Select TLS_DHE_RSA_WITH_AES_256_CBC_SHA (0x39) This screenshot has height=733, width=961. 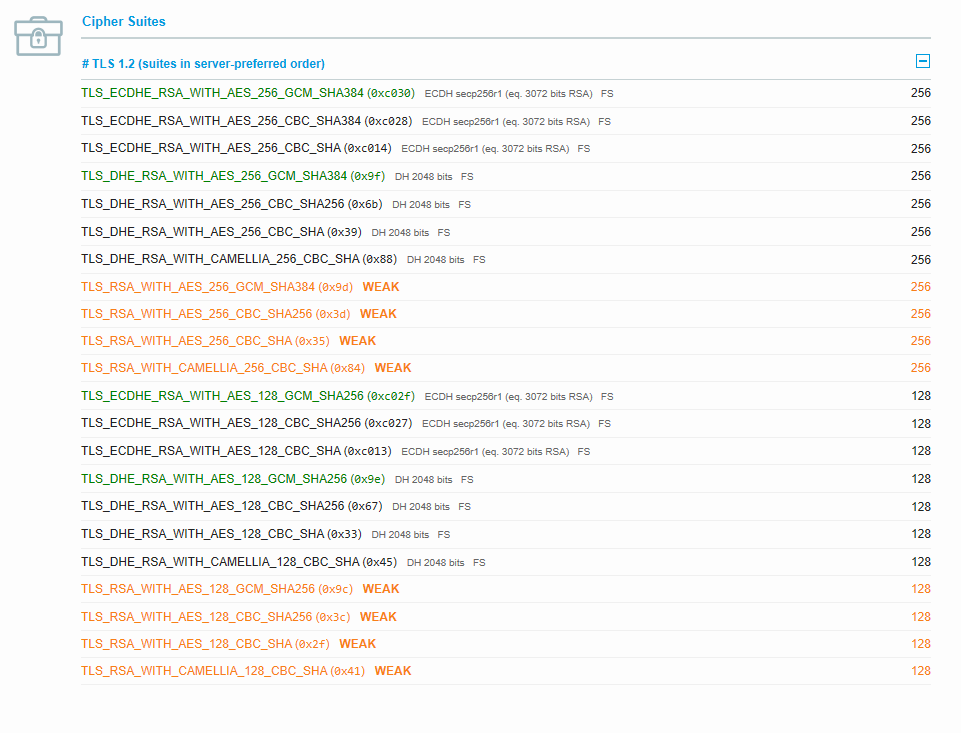pos(221,232)
